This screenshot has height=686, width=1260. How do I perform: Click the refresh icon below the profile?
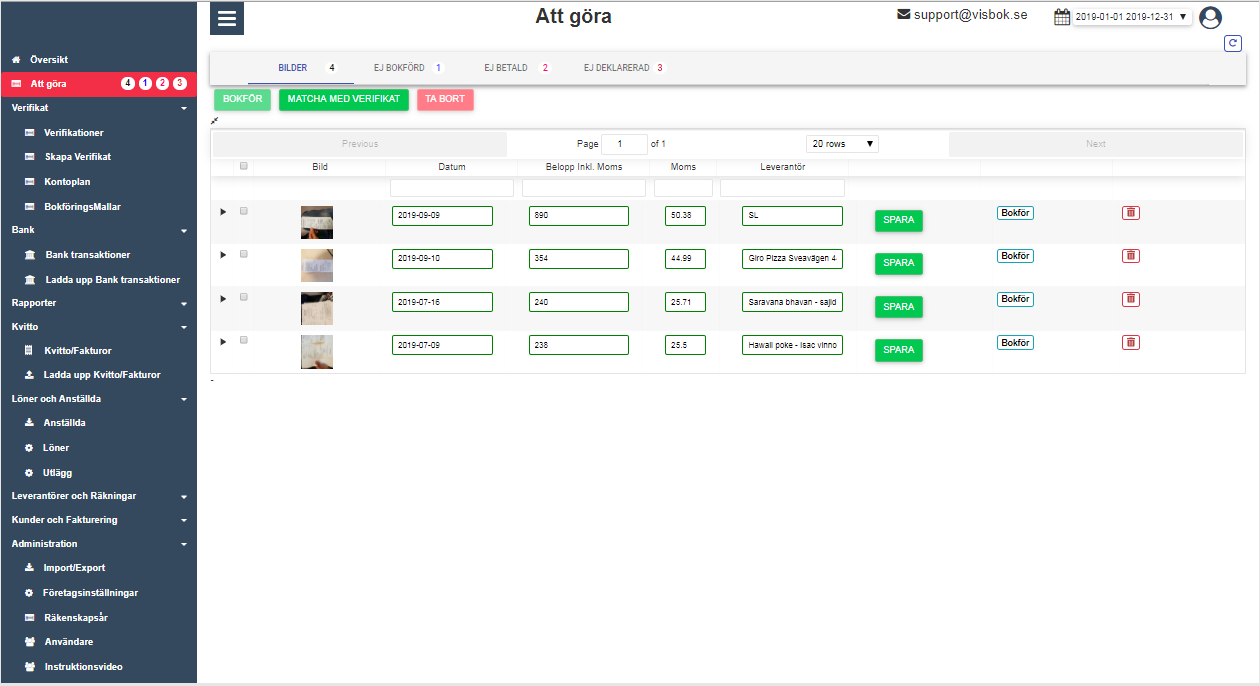pos(1233,43)
